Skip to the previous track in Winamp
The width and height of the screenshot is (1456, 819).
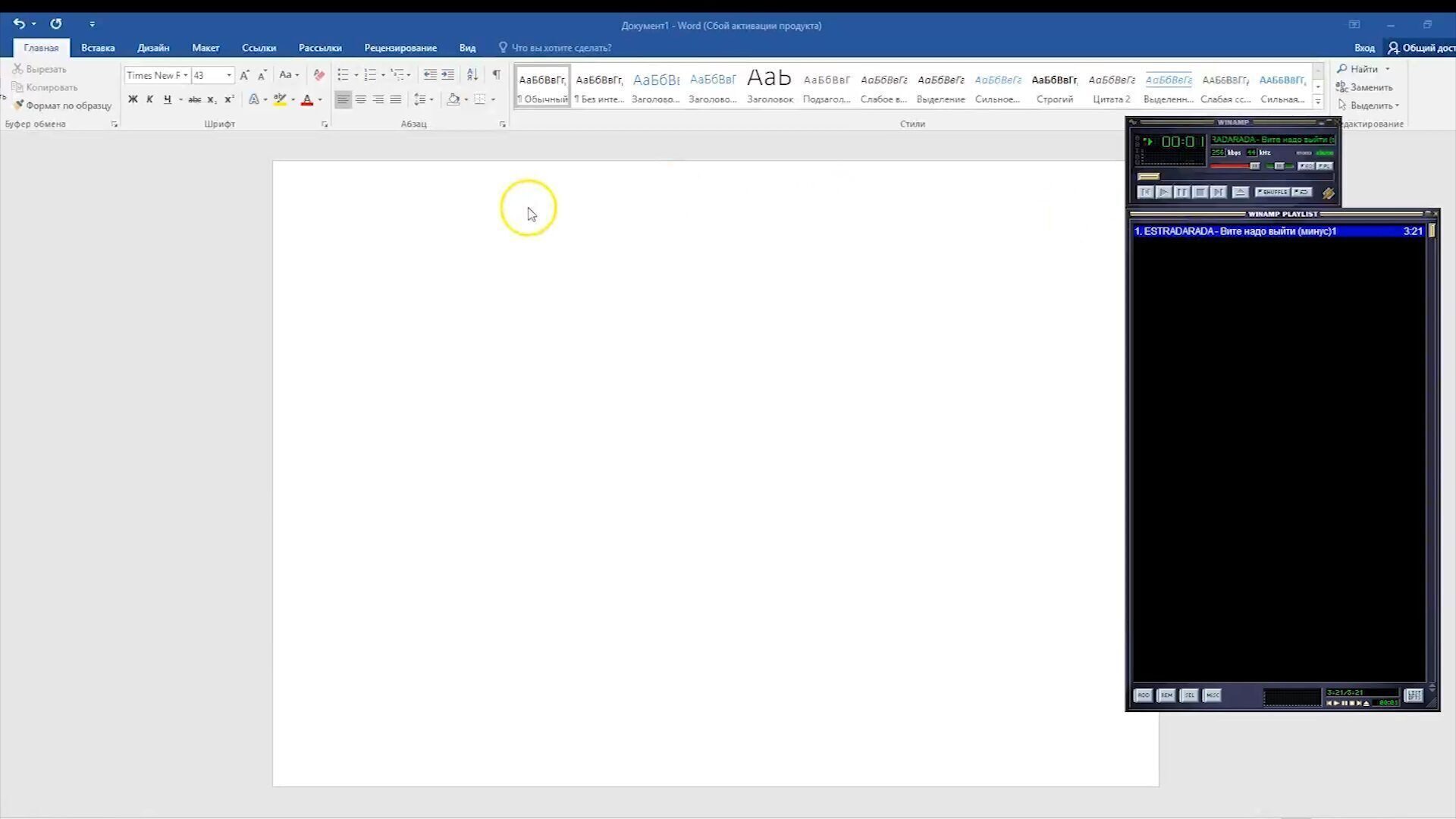coord(1145,193)
